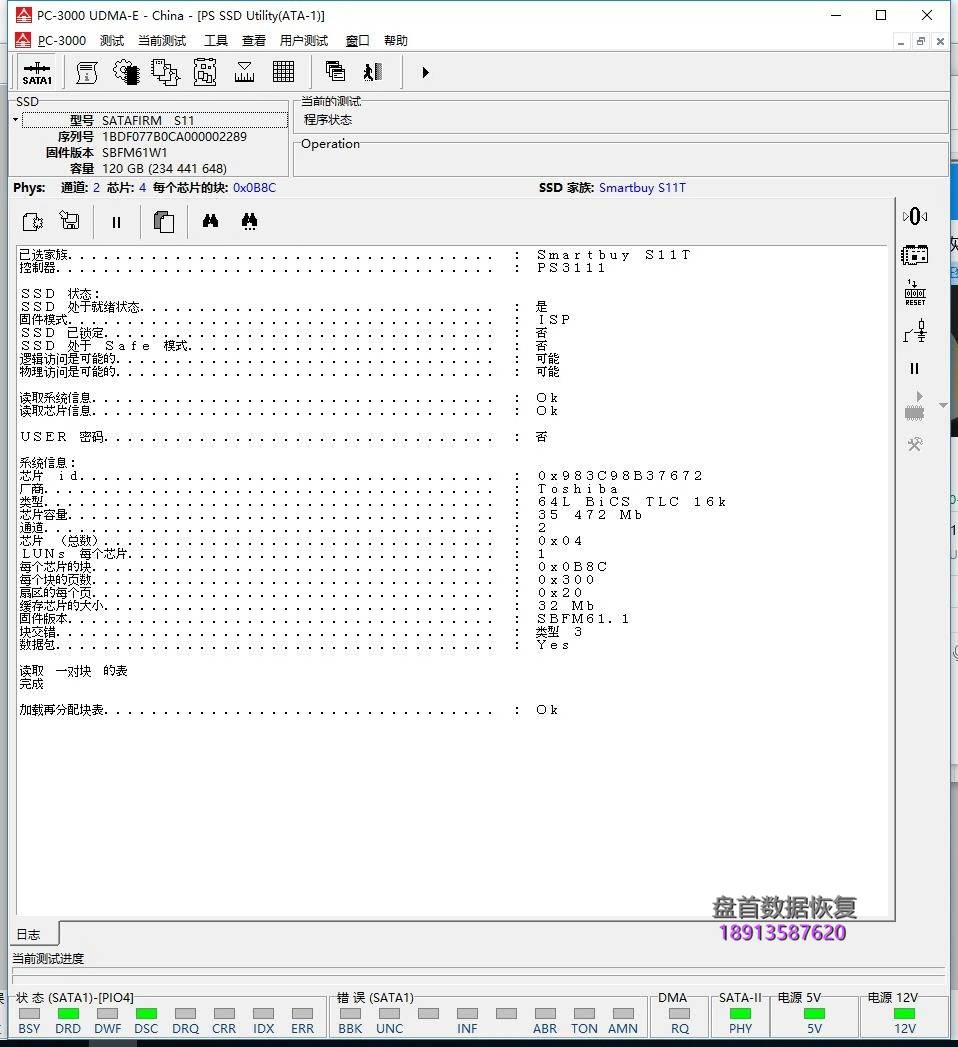Click the 0x0B8C blocks per chip value
This screenshot has width=958, height=1047.
[x=254, y=188]
